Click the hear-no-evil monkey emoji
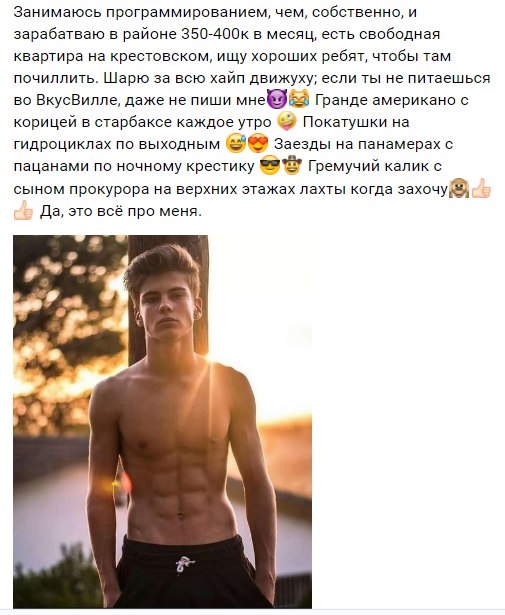The image size is (505, 615). coord(459,188)
